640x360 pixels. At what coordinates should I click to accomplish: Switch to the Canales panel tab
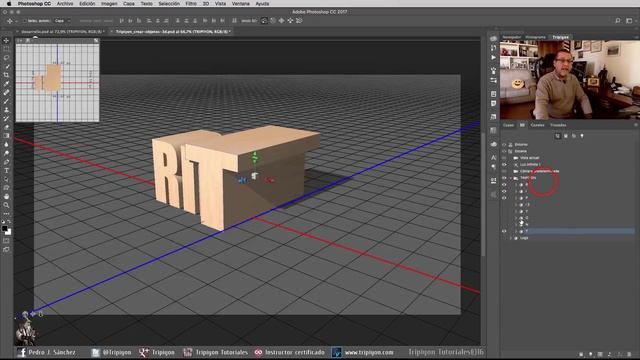pos(537,125)
